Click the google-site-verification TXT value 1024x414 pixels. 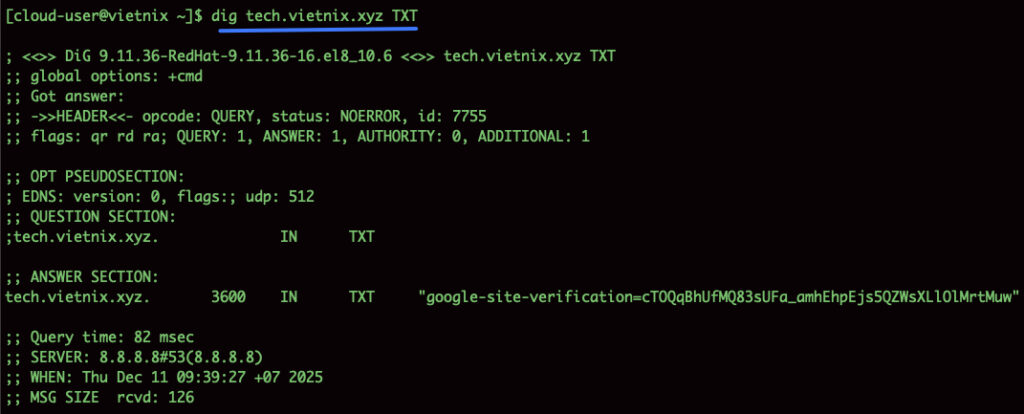[719, 297]
